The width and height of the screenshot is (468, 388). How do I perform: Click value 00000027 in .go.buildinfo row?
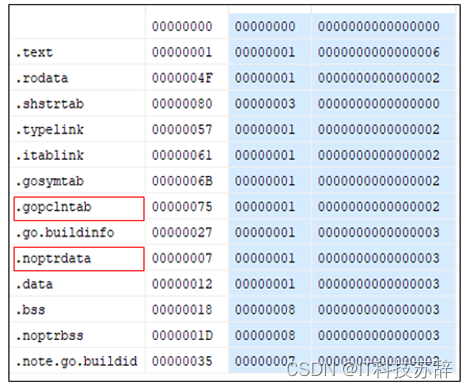[x=182, y=233]
